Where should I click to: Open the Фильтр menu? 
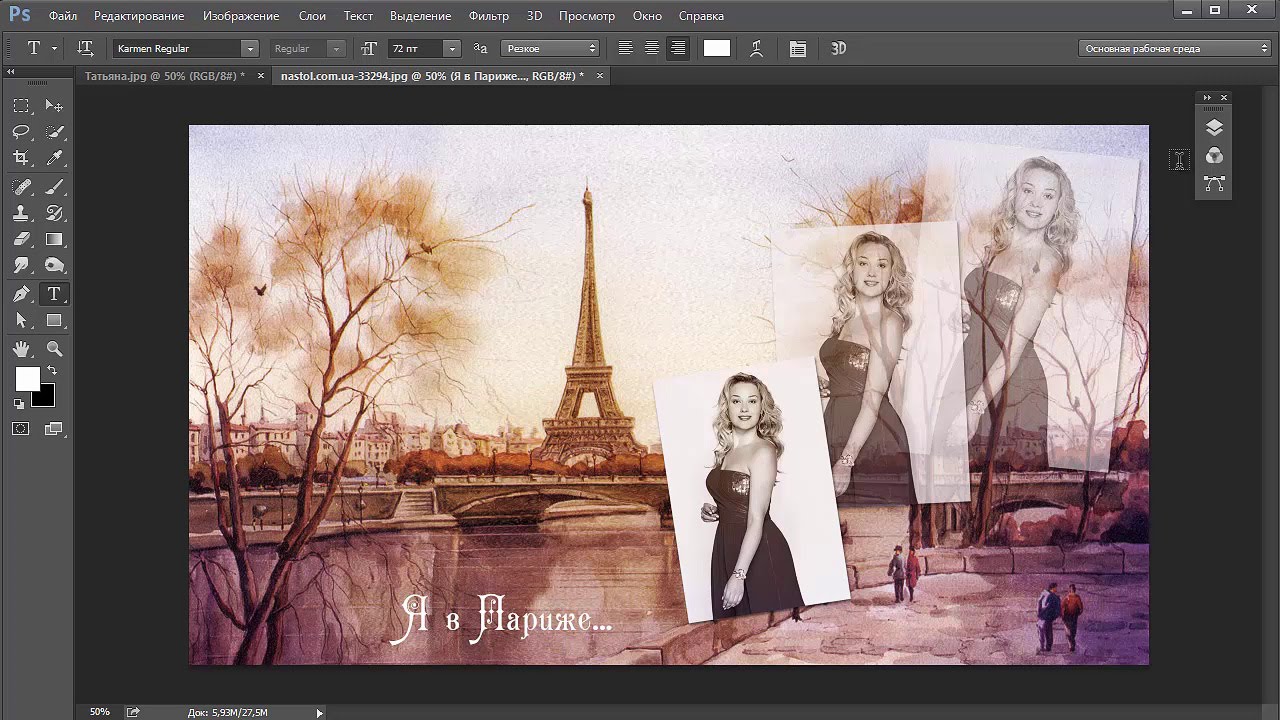tap(488, 16)
